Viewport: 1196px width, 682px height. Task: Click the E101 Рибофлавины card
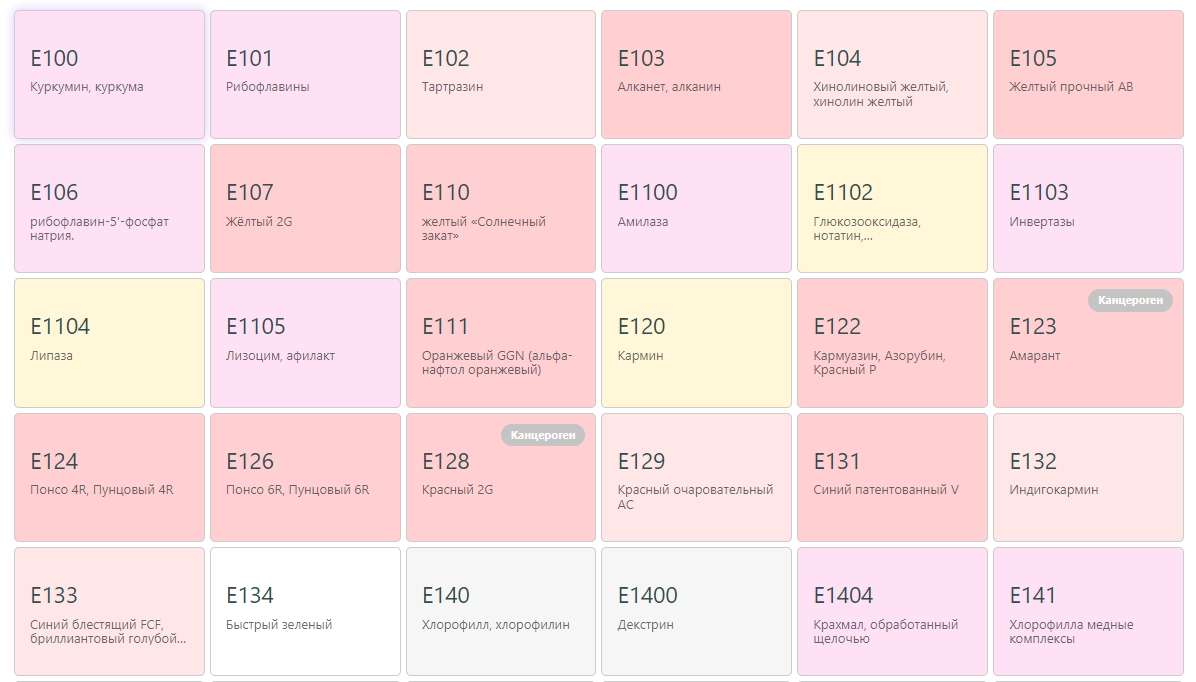coord(305,74)
